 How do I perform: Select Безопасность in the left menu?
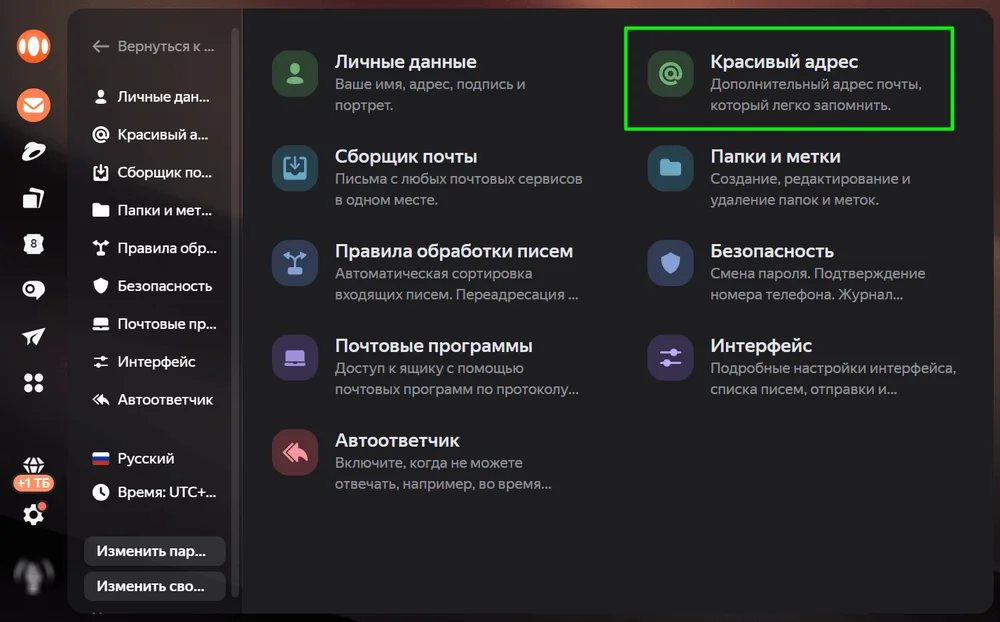(x=153, y=286)
